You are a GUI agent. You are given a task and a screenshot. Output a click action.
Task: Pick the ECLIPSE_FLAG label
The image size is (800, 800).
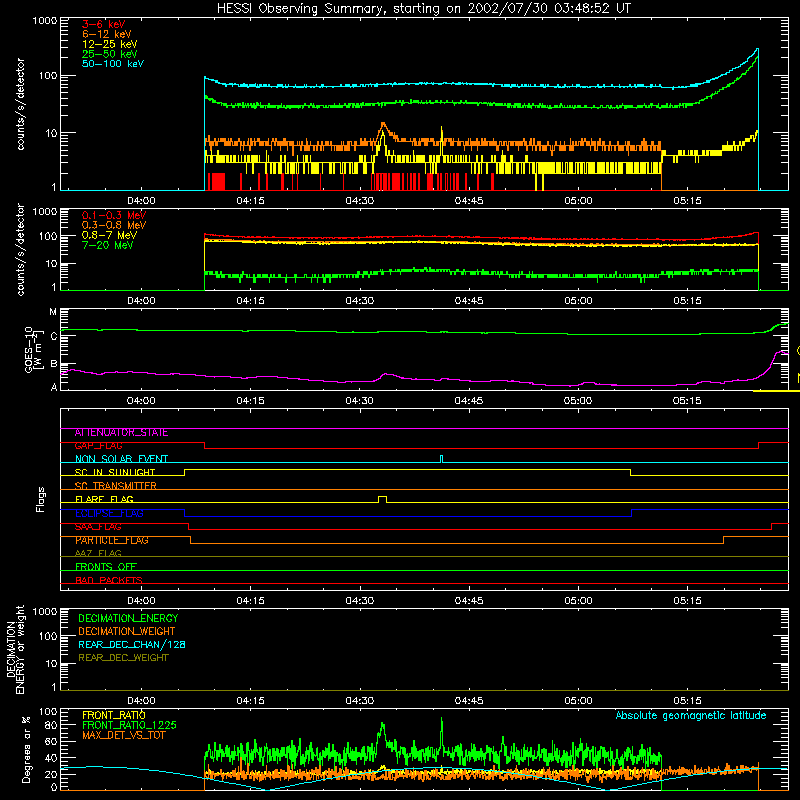pyautogui.click(x=109, y=513)
